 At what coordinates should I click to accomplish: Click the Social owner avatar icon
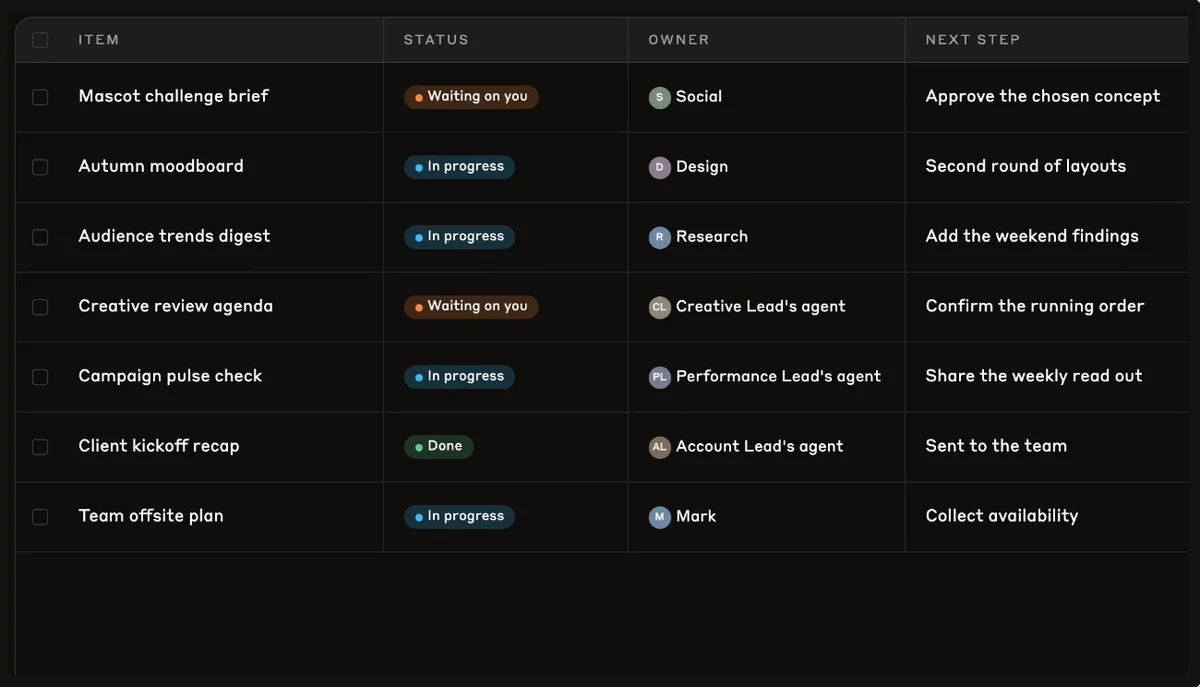[659, 97]
